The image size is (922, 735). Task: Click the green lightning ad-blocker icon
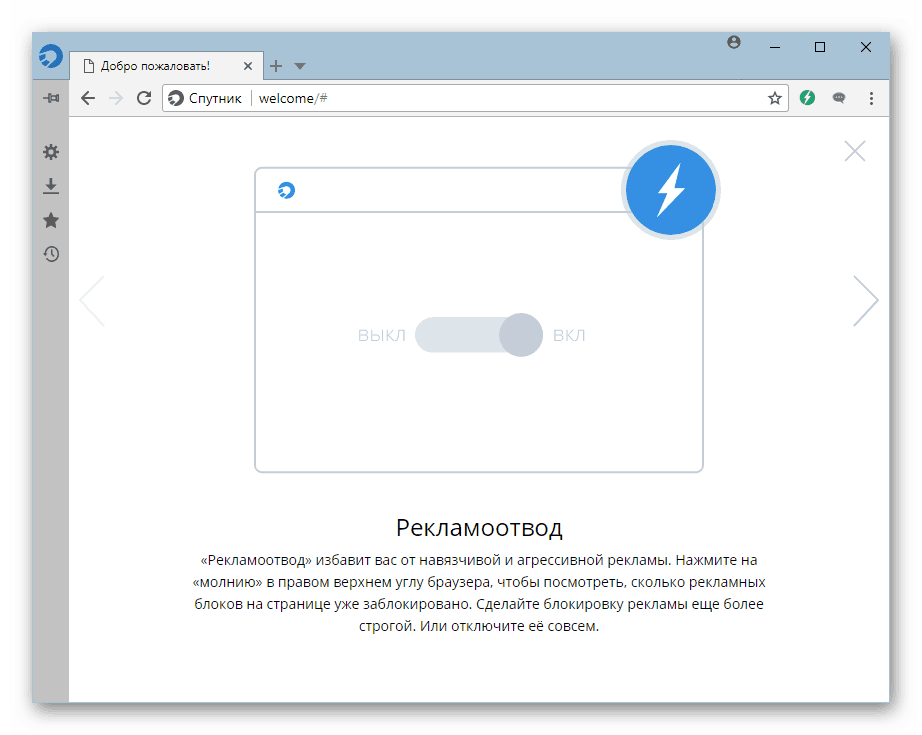(807, 98)
